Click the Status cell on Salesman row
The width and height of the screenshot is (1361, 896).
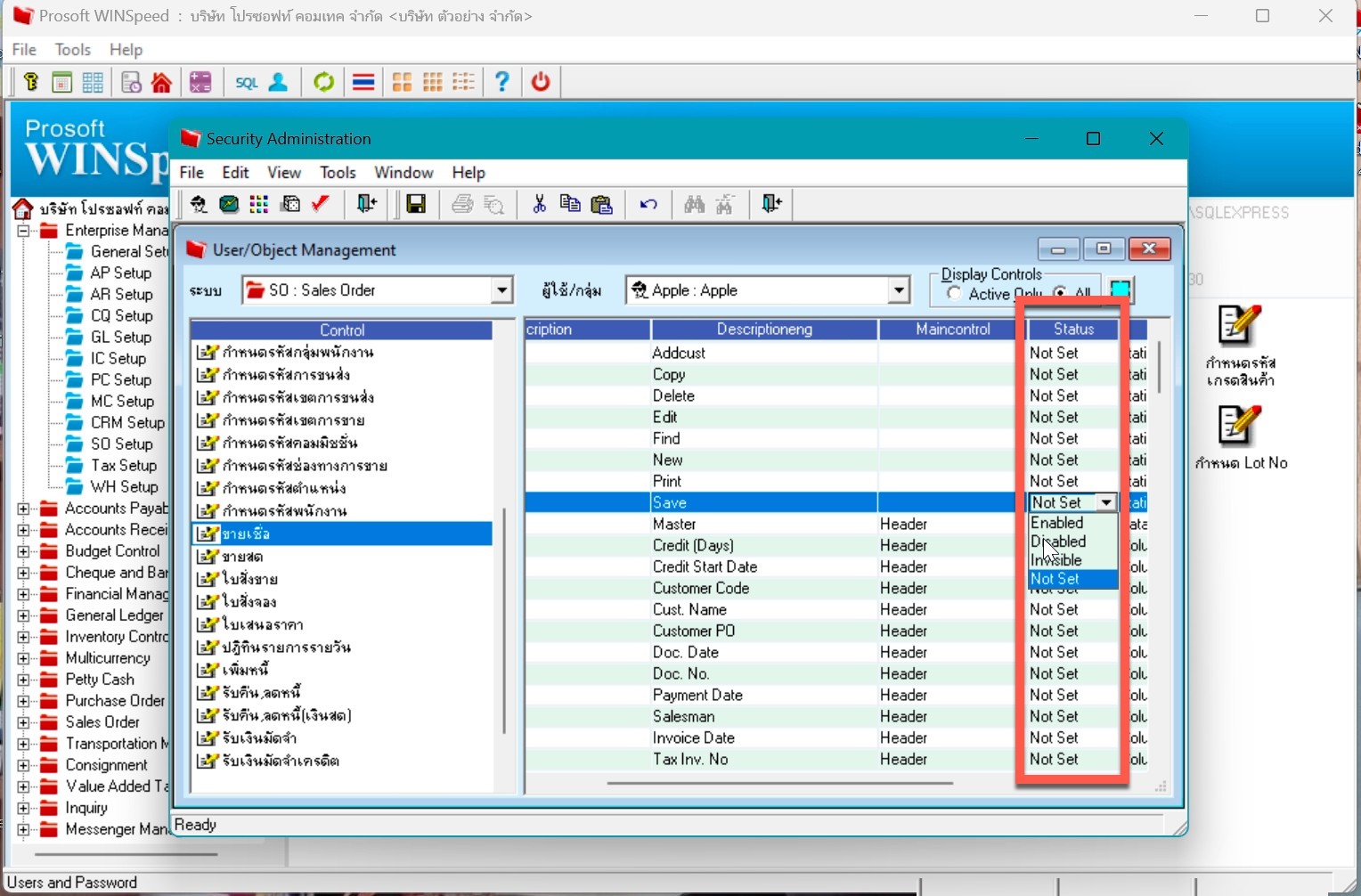pos(1072,717)
